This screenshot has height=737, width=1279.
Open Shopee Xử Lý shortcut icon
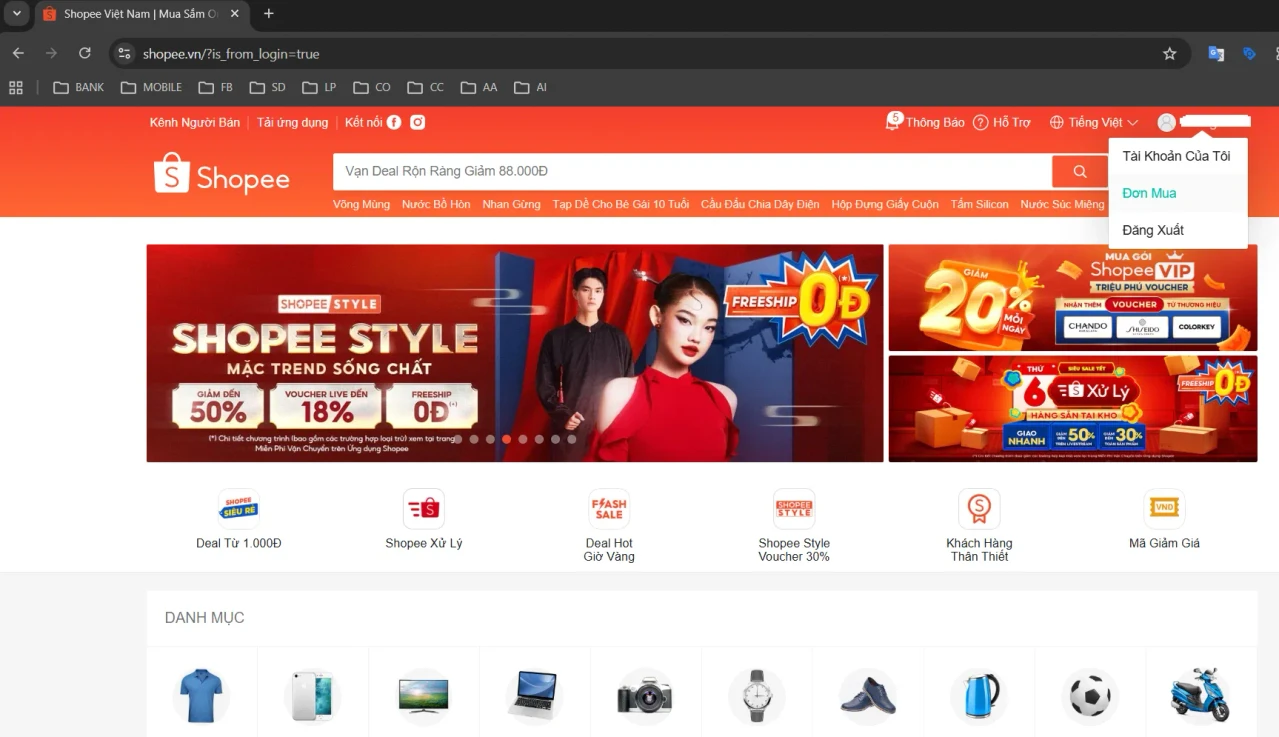pos(424,509)
